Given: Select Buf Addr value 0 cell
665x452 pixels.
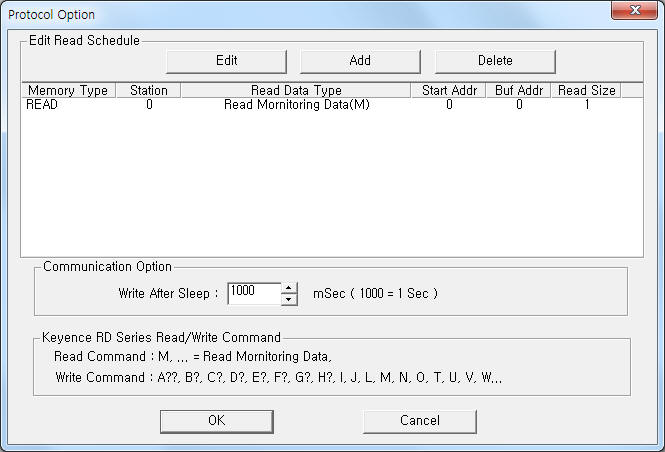Looking at the screenshot, I should (519, 105).
